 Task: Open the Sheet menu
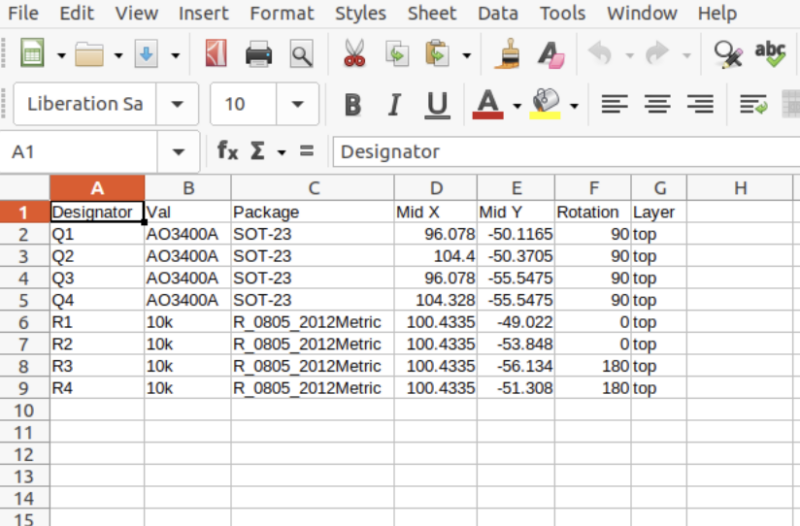(431, 14)
